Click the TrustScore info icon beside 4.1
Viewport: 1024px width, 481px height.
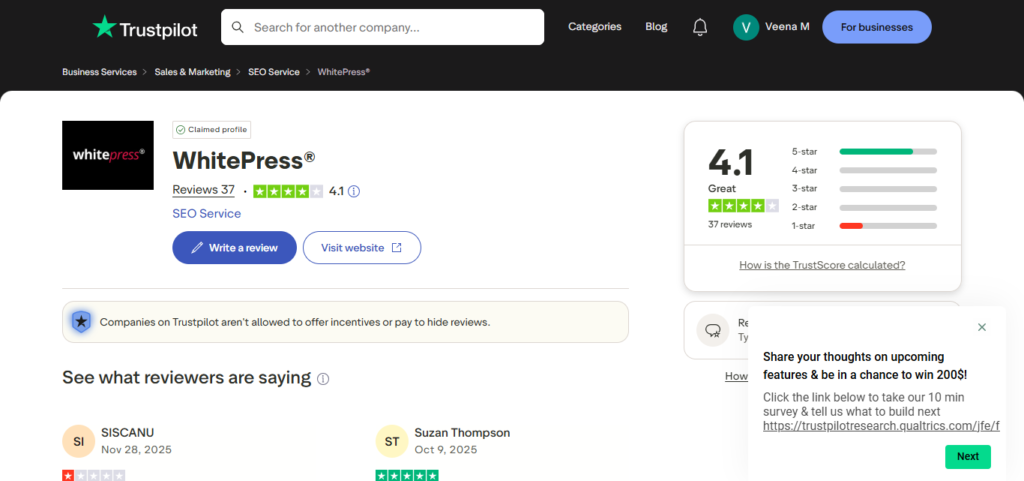(x=354, y=191)
